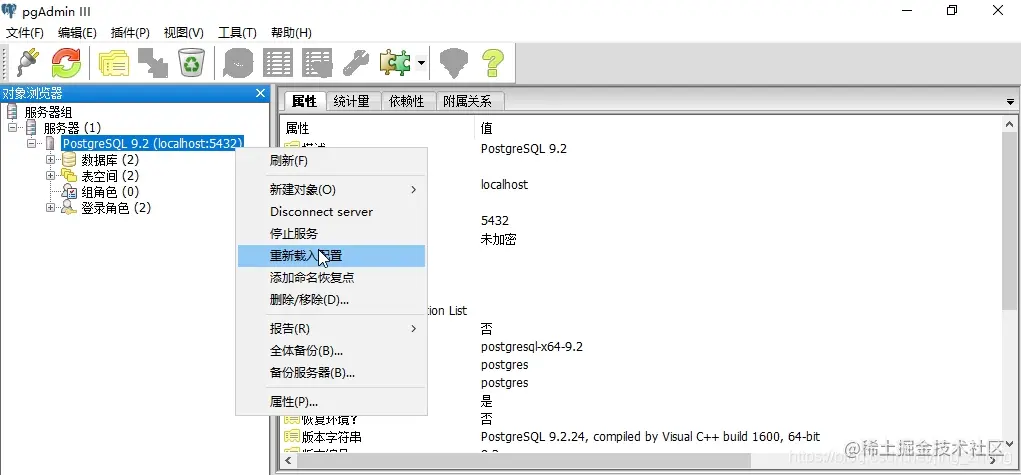This screenshot has width=1021, height=475.
Task: Open the 编辑(E) menu
Action: 77,33
